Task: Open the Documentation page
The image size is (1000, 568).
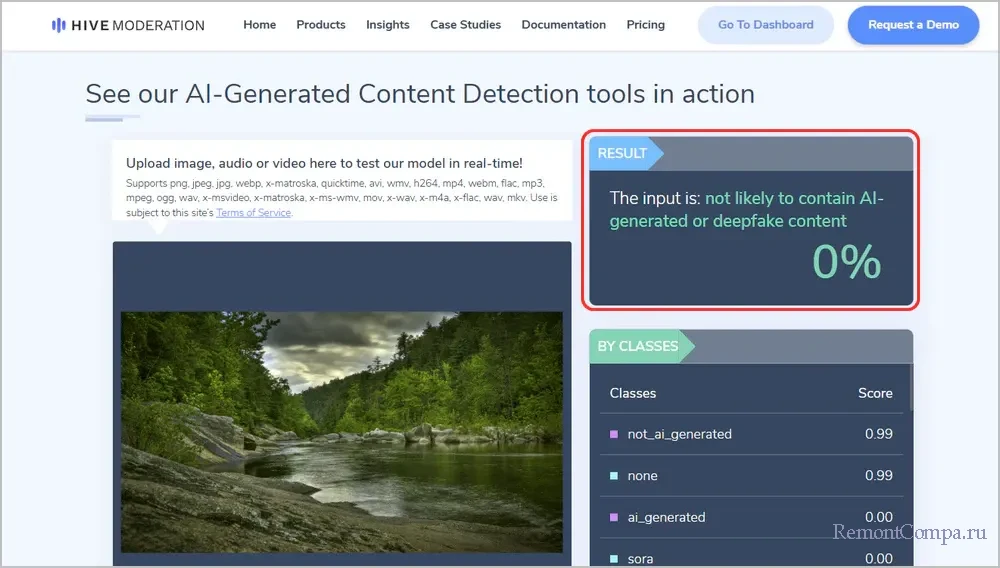Action: pyautogui.click(x=563, y=25)
